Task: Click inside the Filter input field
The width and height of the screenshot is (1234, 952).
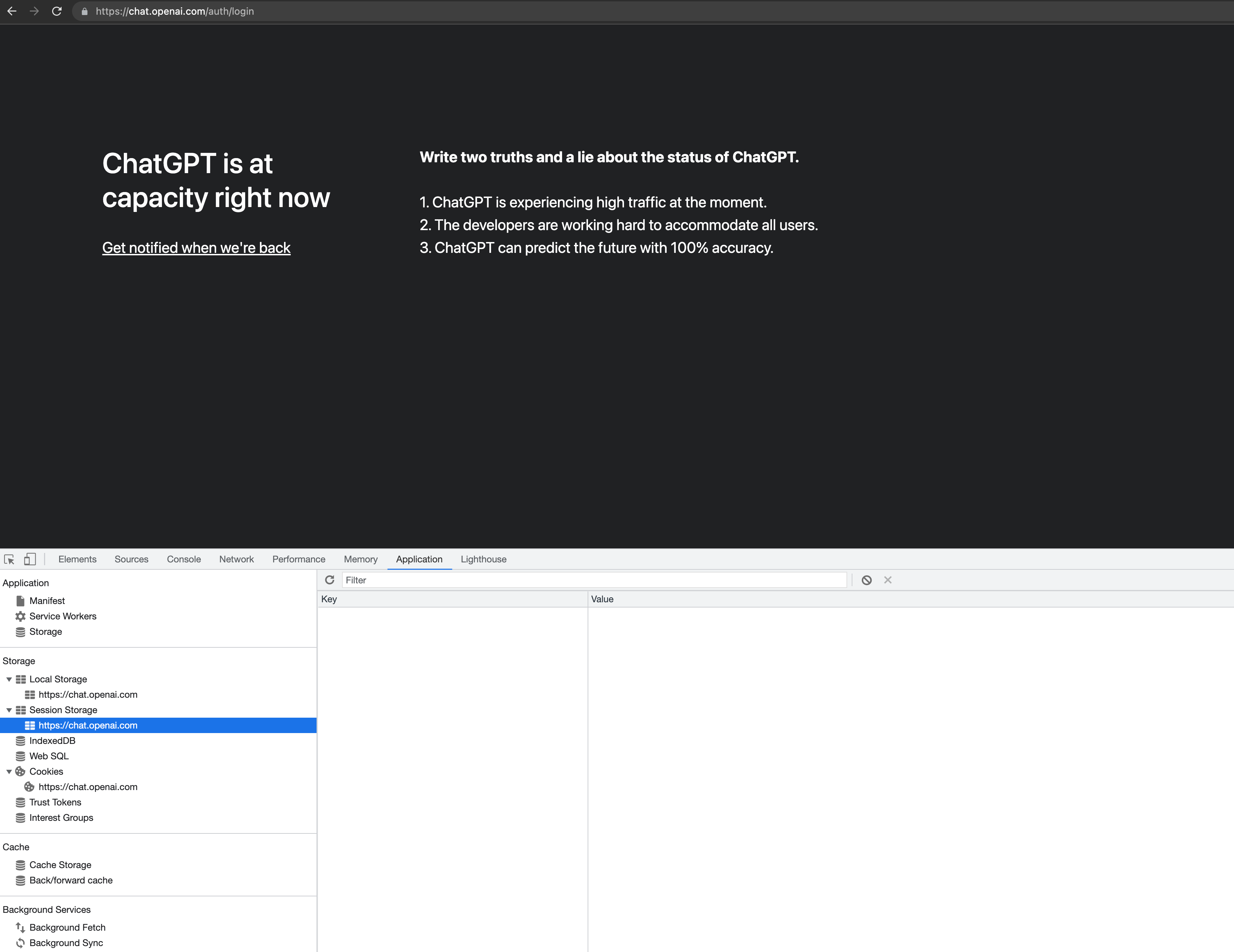Action: (593, 580)
